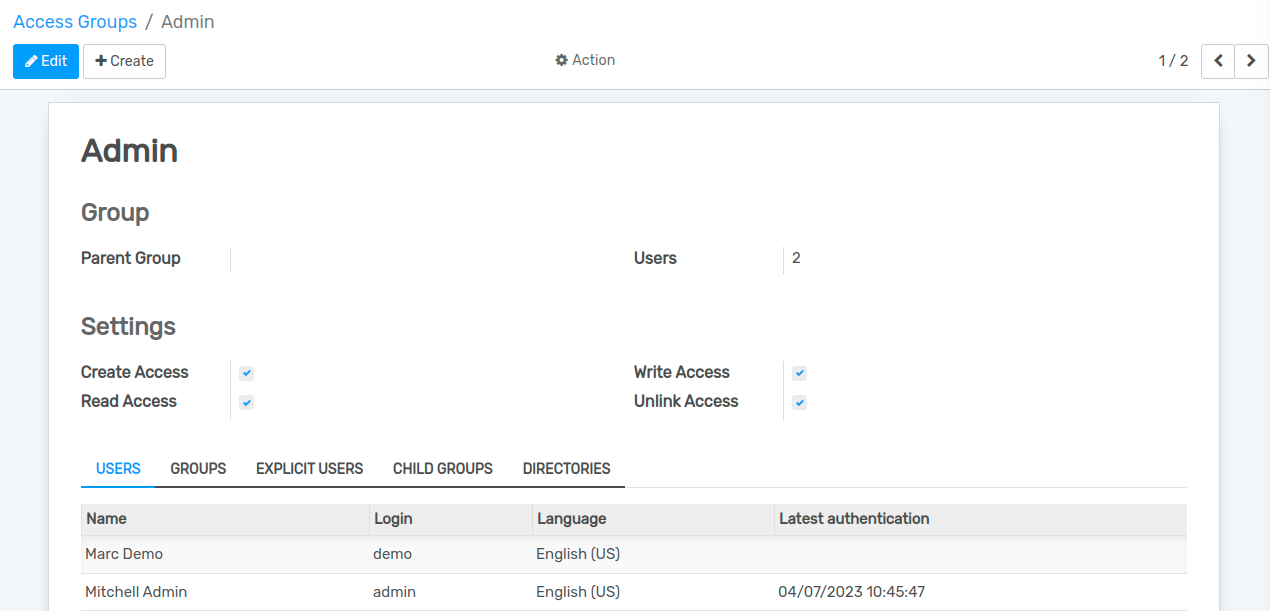Select the Child Groups tab
This screenshot has width=1270, height=611.
click(442, 468)
